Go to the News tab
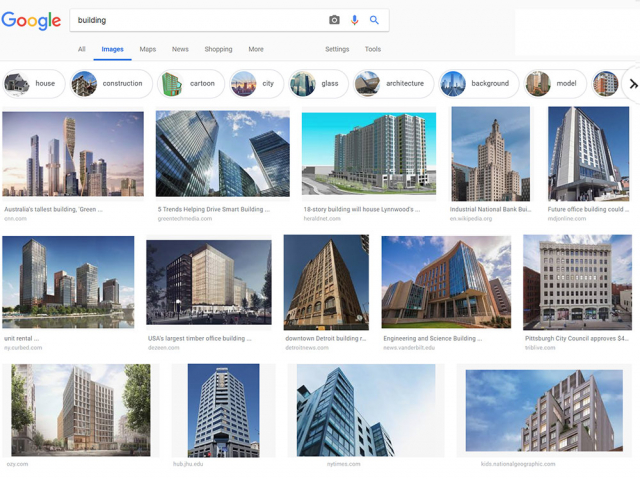The image size is (640, 479). 180,49
